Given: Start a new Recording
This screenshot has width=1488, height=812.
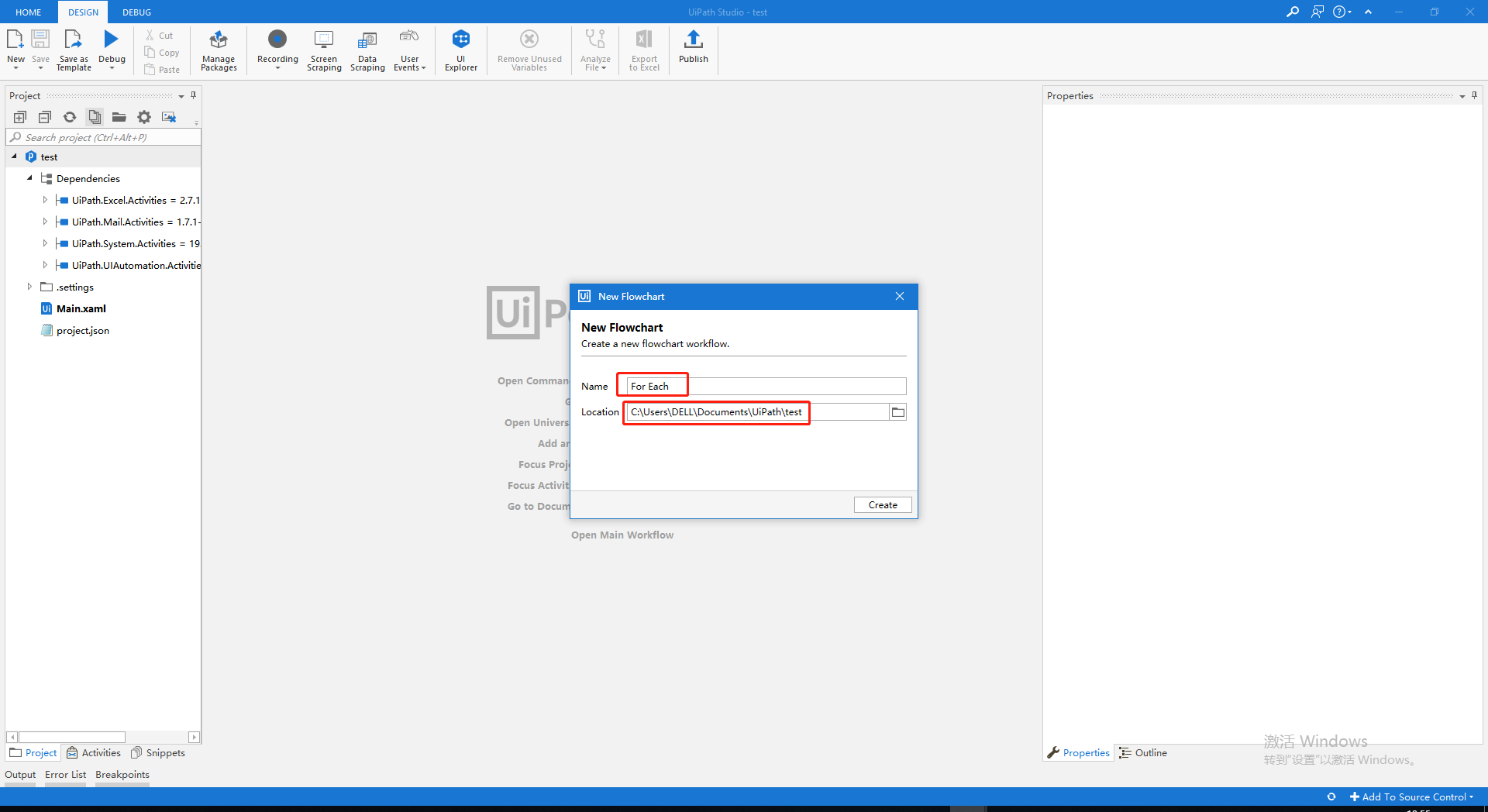Looking at the screenshot, I should coord(277,50).
